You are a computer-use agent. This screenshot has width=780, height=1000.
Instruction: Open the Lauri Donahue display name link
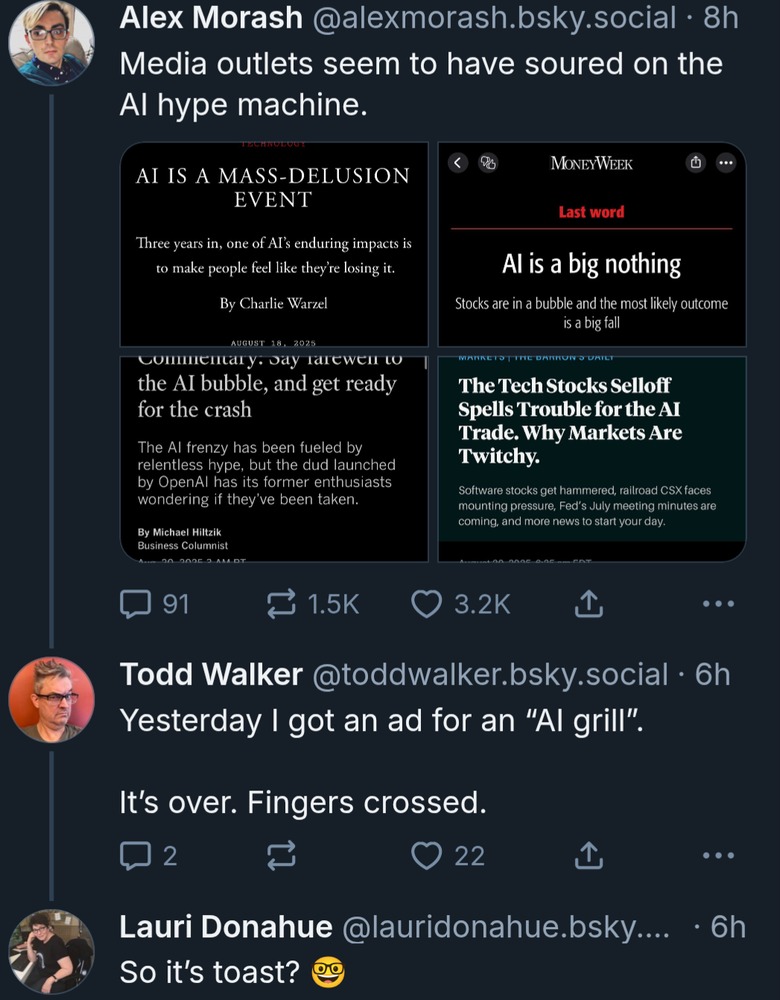click(226, 927)
